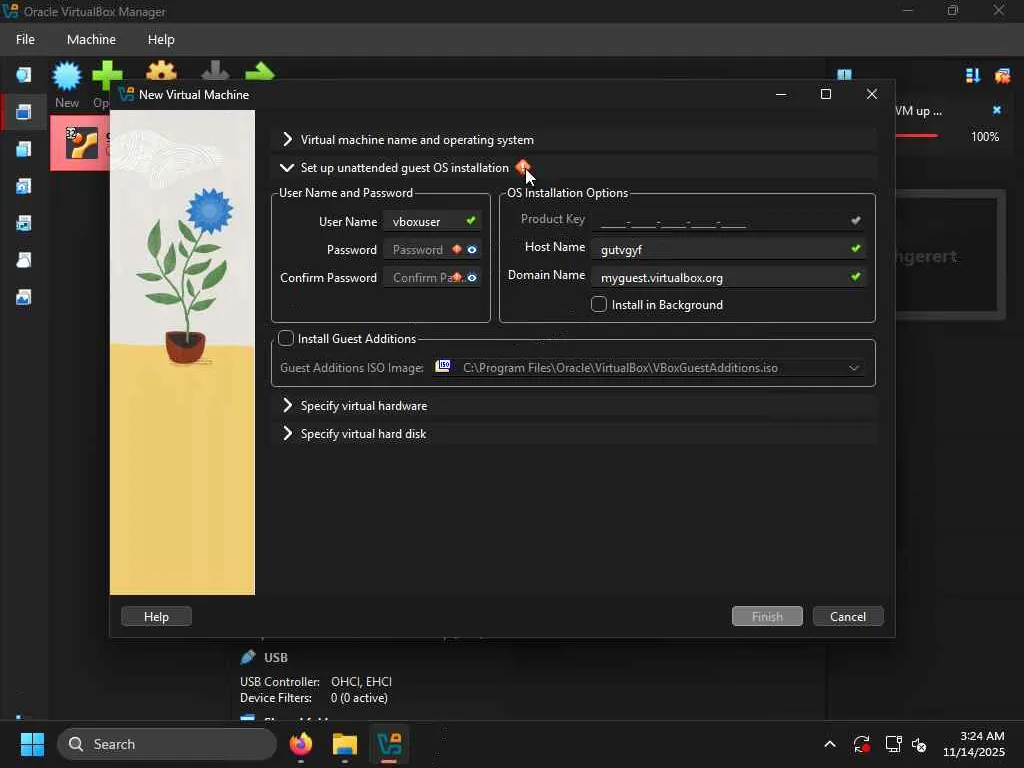Click the green checkmark in the Host Name field
1024x768 pixels.
856,248
